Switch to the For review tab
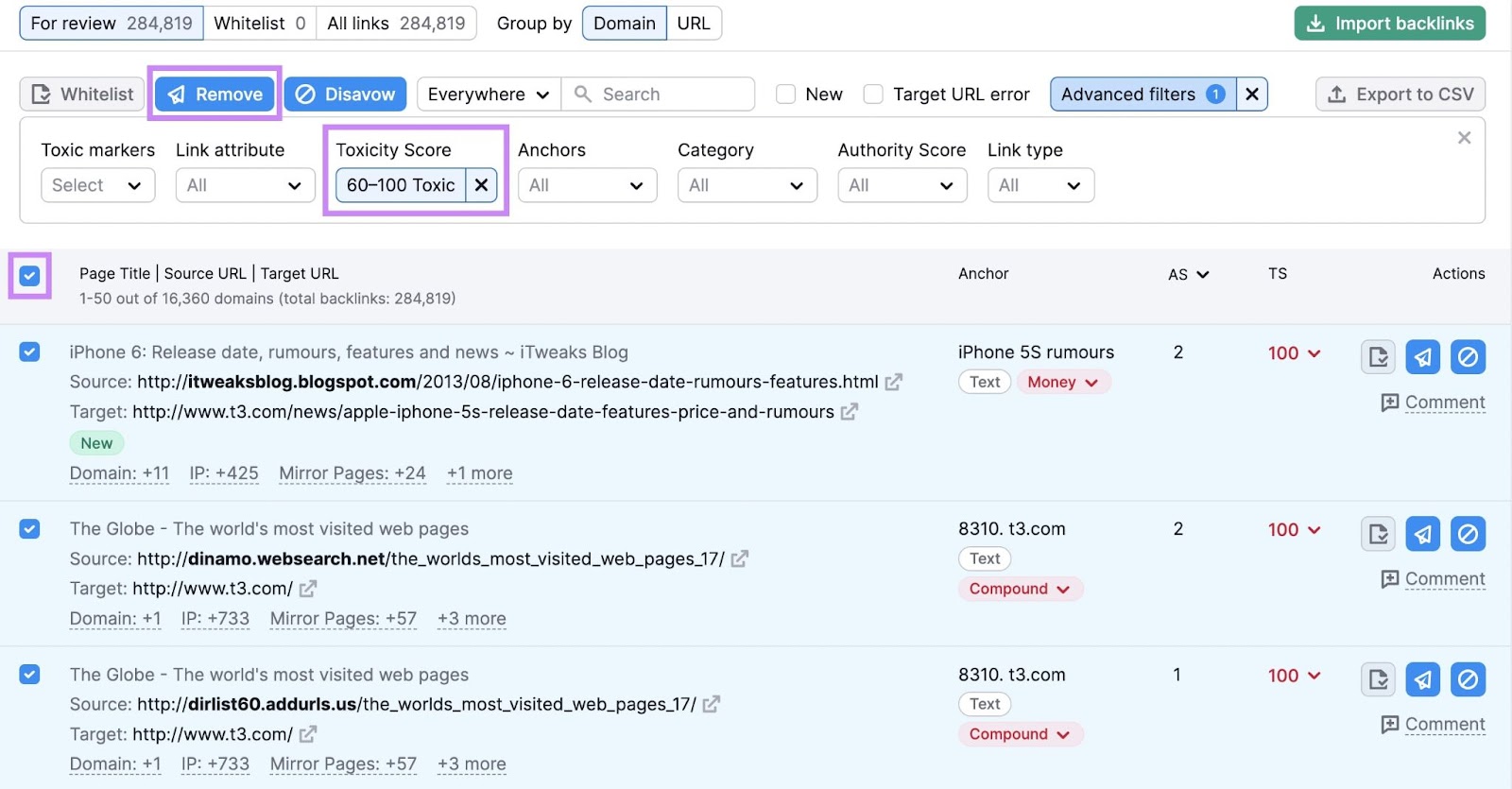Viewport: 1512px width, 789px height. click(x=112, y=24)
